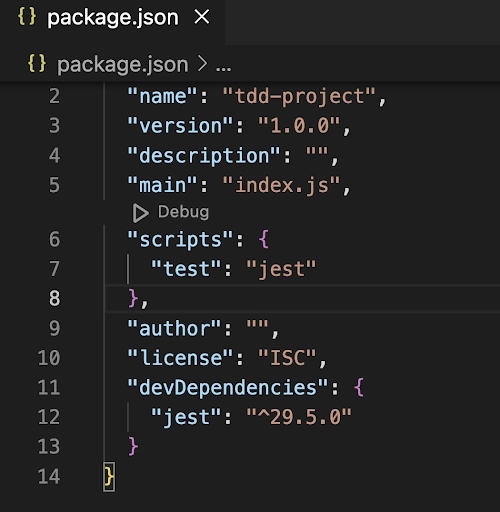Click the opening brace of the scripts object
Image resolution: width=500 pixels, height=512 pixels.
(263, 239)
